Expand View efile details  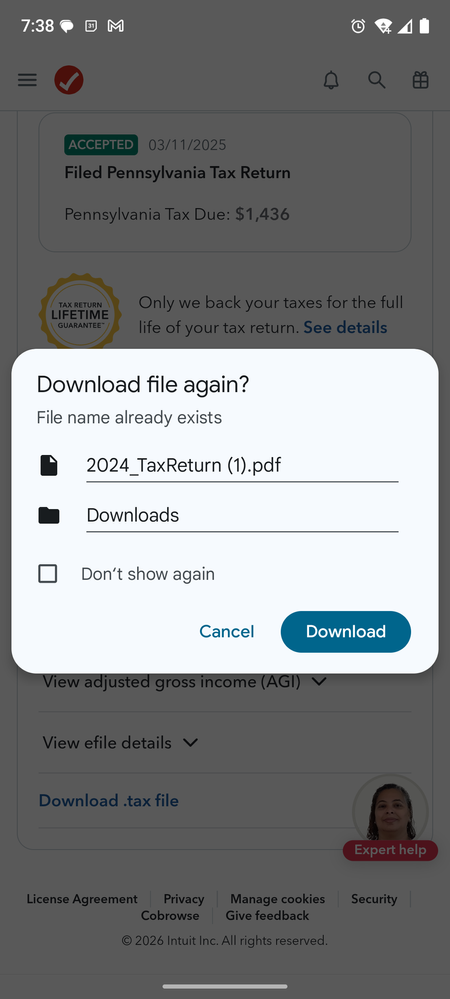[x=120, y=743]
